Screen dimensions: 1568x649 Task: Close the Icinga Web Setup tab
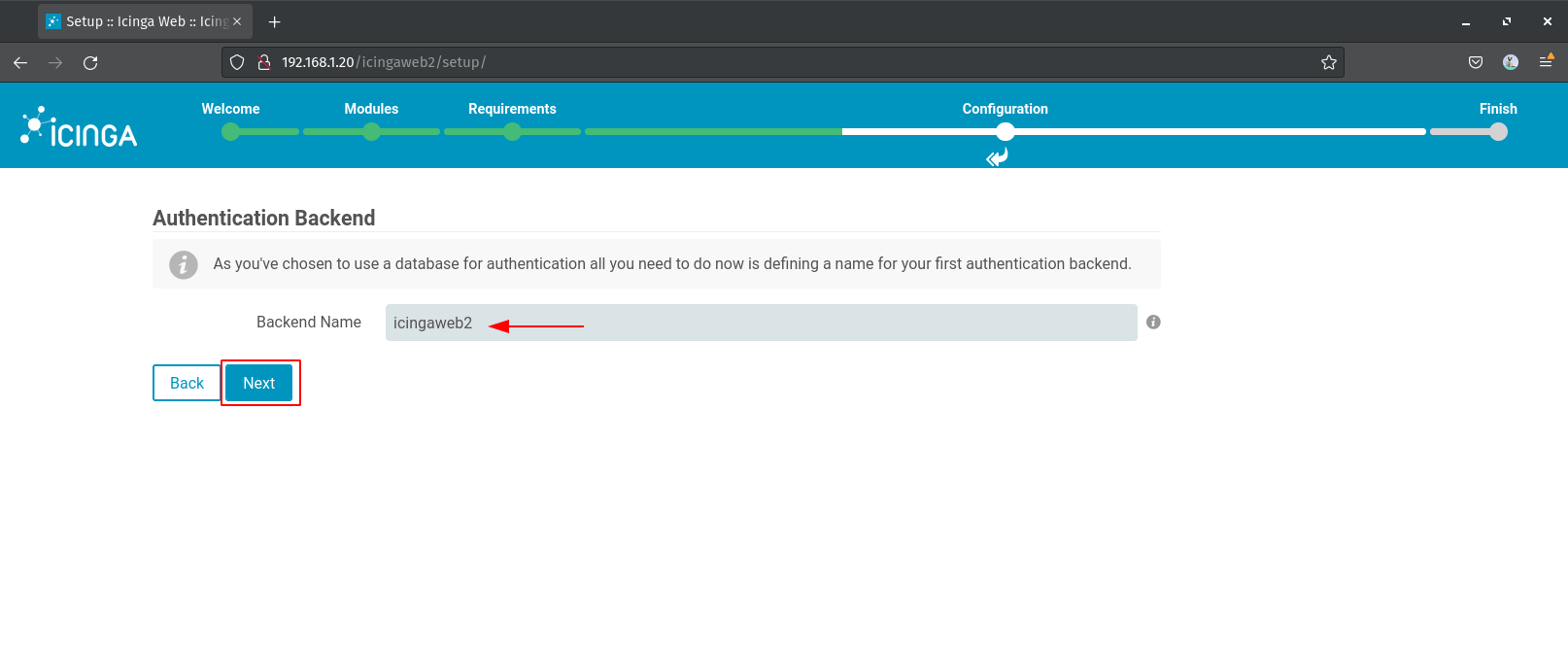coord(237,21)
